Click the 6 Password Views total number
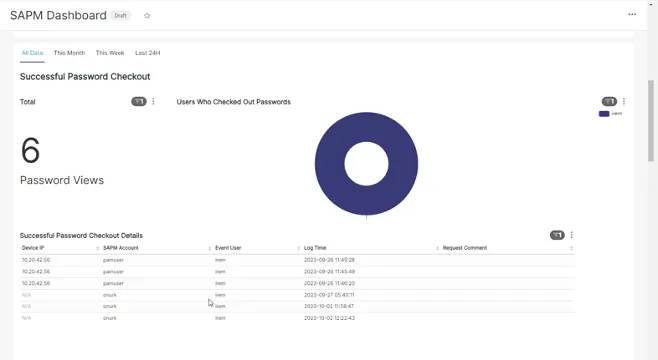658x360 pixels. coord(30,150)
